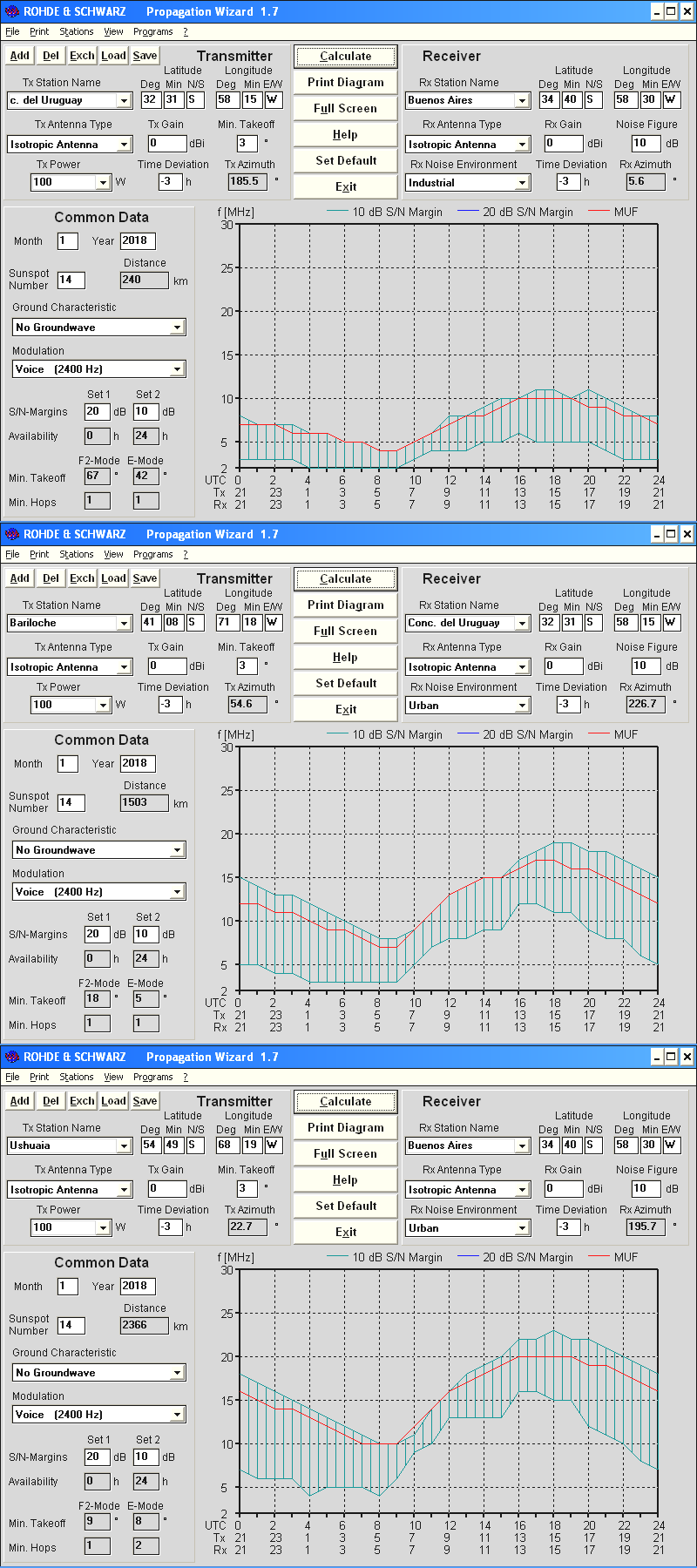Open the Print menu in the Ushuaia window
This screenshot has width=697, height=1568.
pyautogui.click(x=39, y=1077)
